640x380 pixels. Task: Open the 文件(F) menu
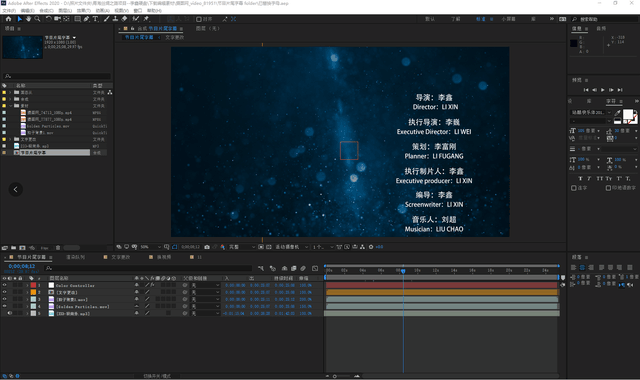tap(9, 10)
